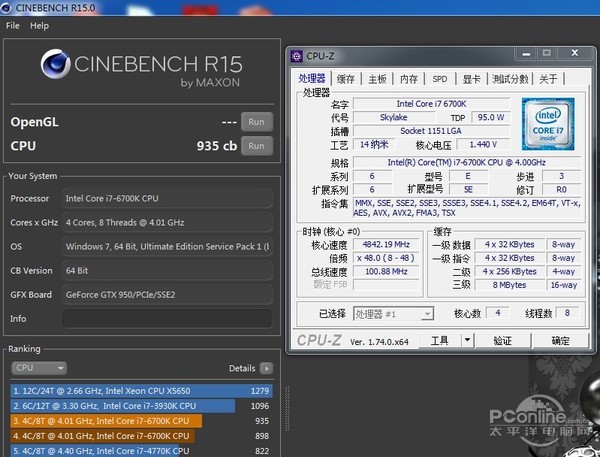Click the L3 cache value 8 MBytes
Image resolution: width=600 pixels, height=457 pixels.
click(509, 285)
